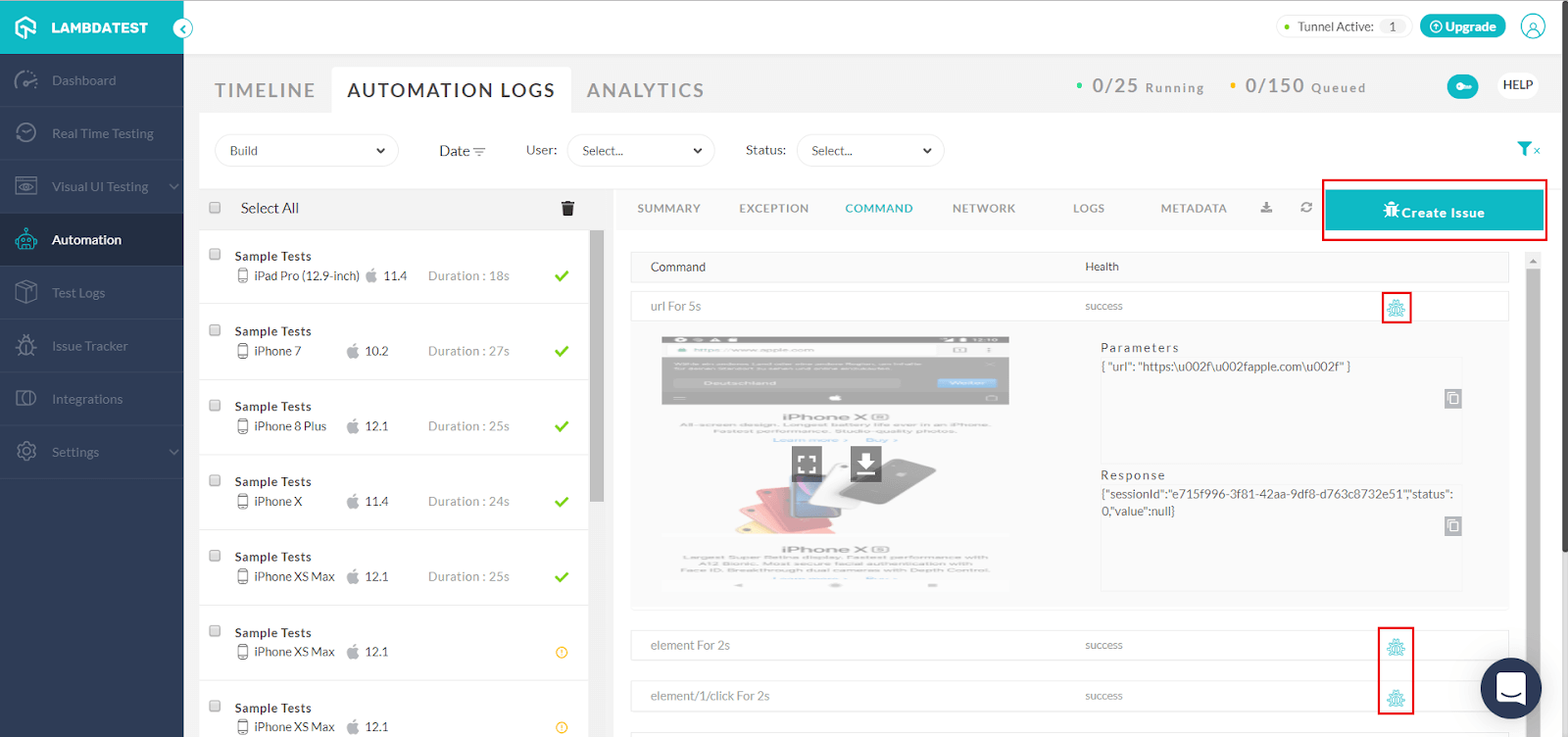
Task: Expand the screenshot using the fullscreen icon
Action: 807,465
